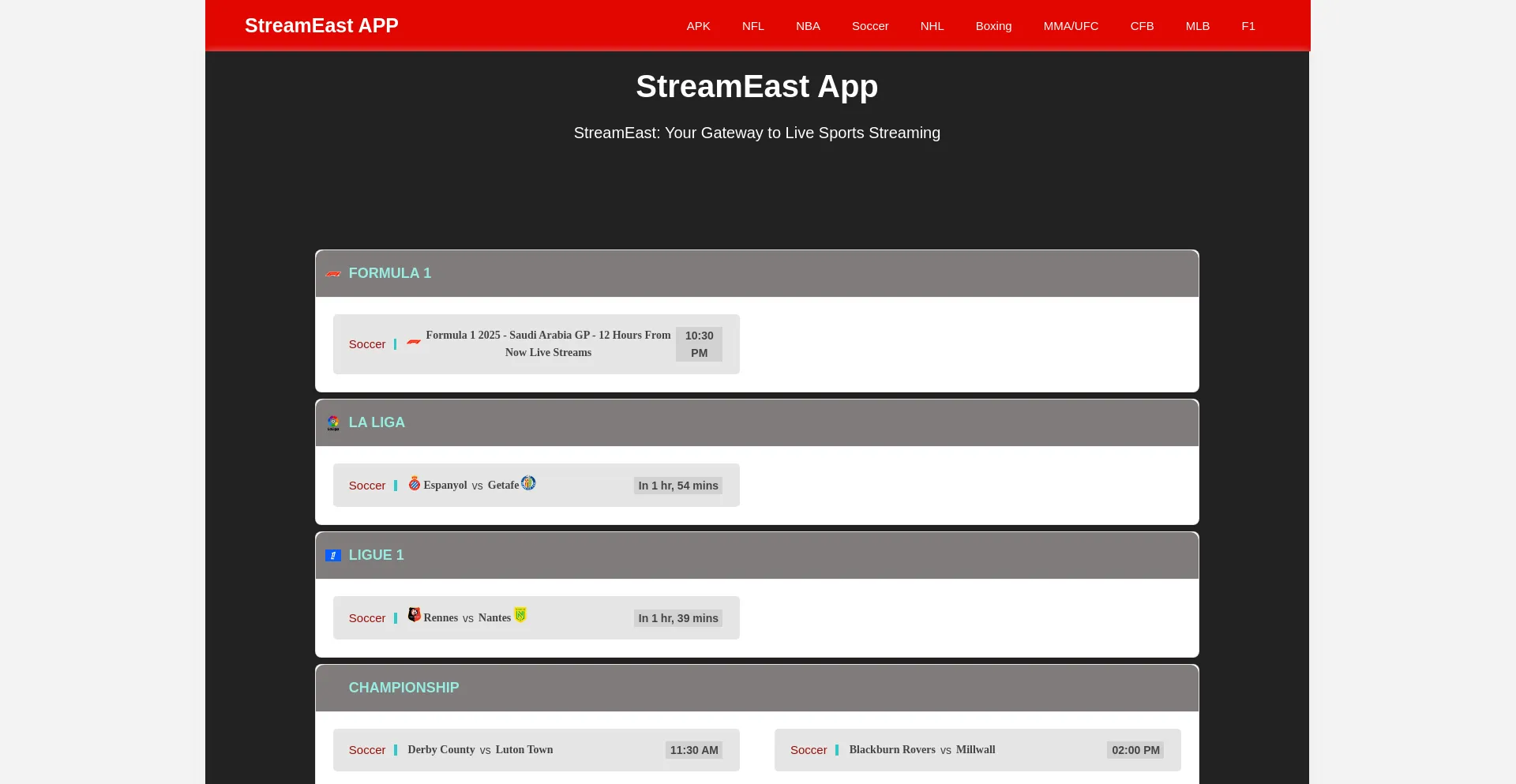Click the Getafe club crest
Viewport: 1516px width, 784px height.
point(528,483)
